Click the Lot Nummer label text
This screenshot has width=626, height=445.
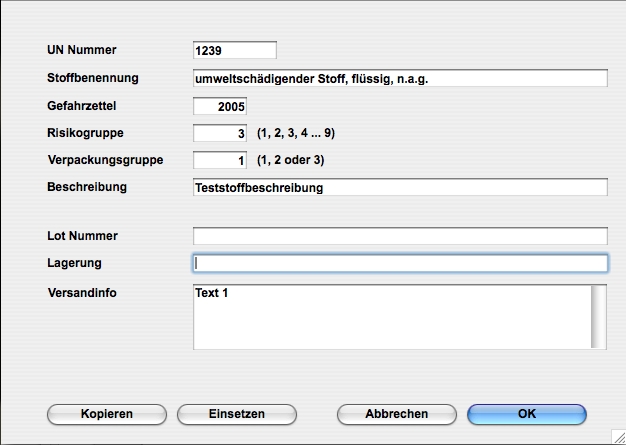(83, 236)
